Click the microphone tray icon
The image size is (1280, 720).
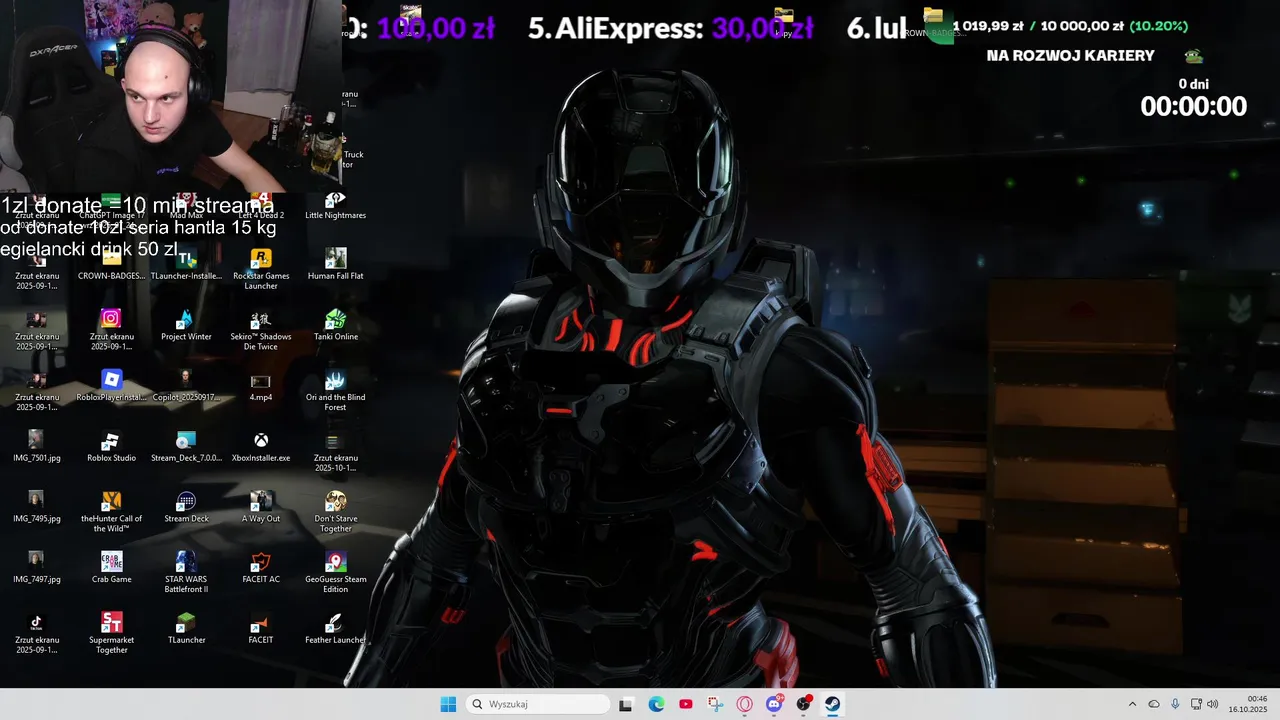(1175, 704)
